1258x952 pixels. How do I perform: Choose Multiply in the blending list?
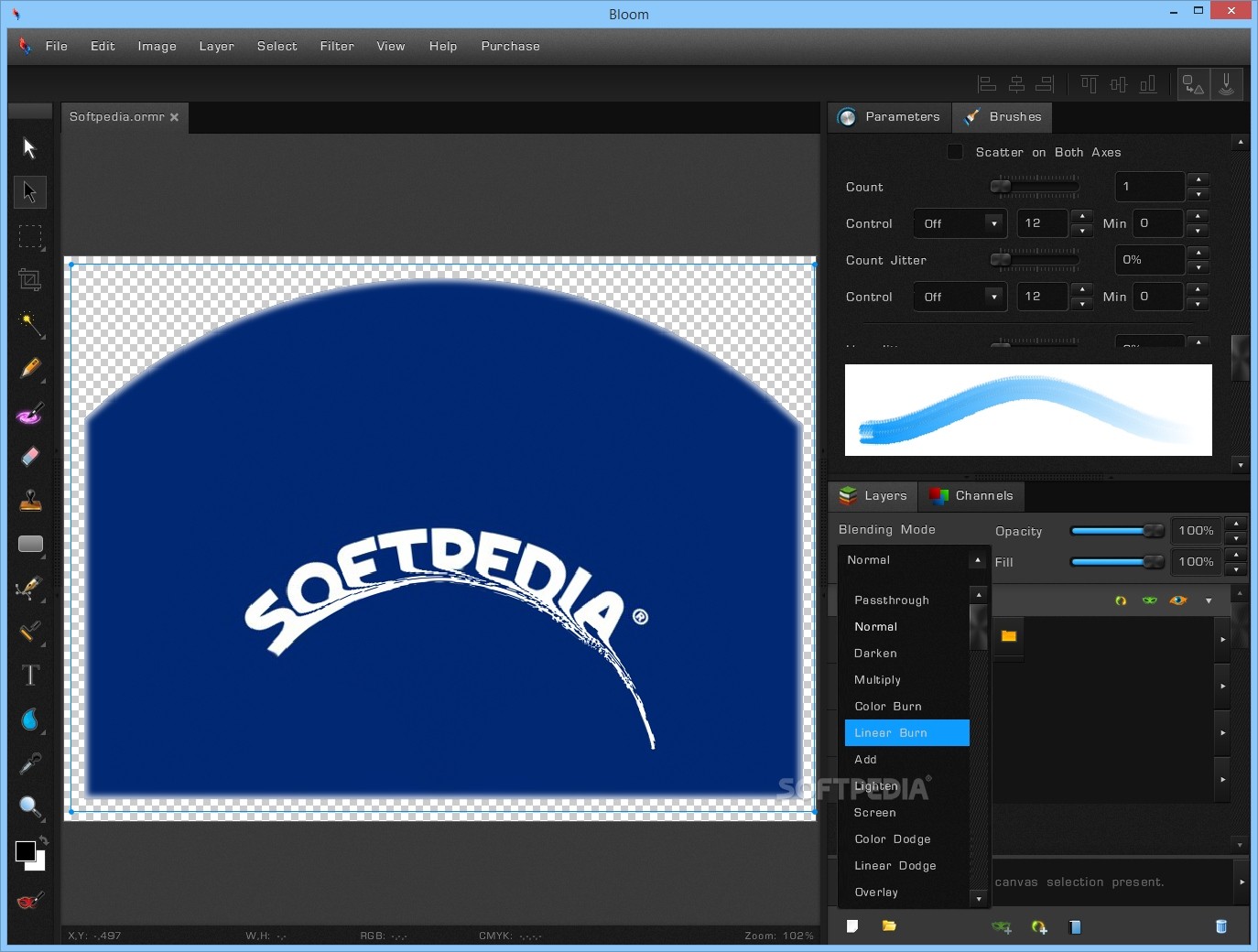pyautogui.click(x=906, y=679)
